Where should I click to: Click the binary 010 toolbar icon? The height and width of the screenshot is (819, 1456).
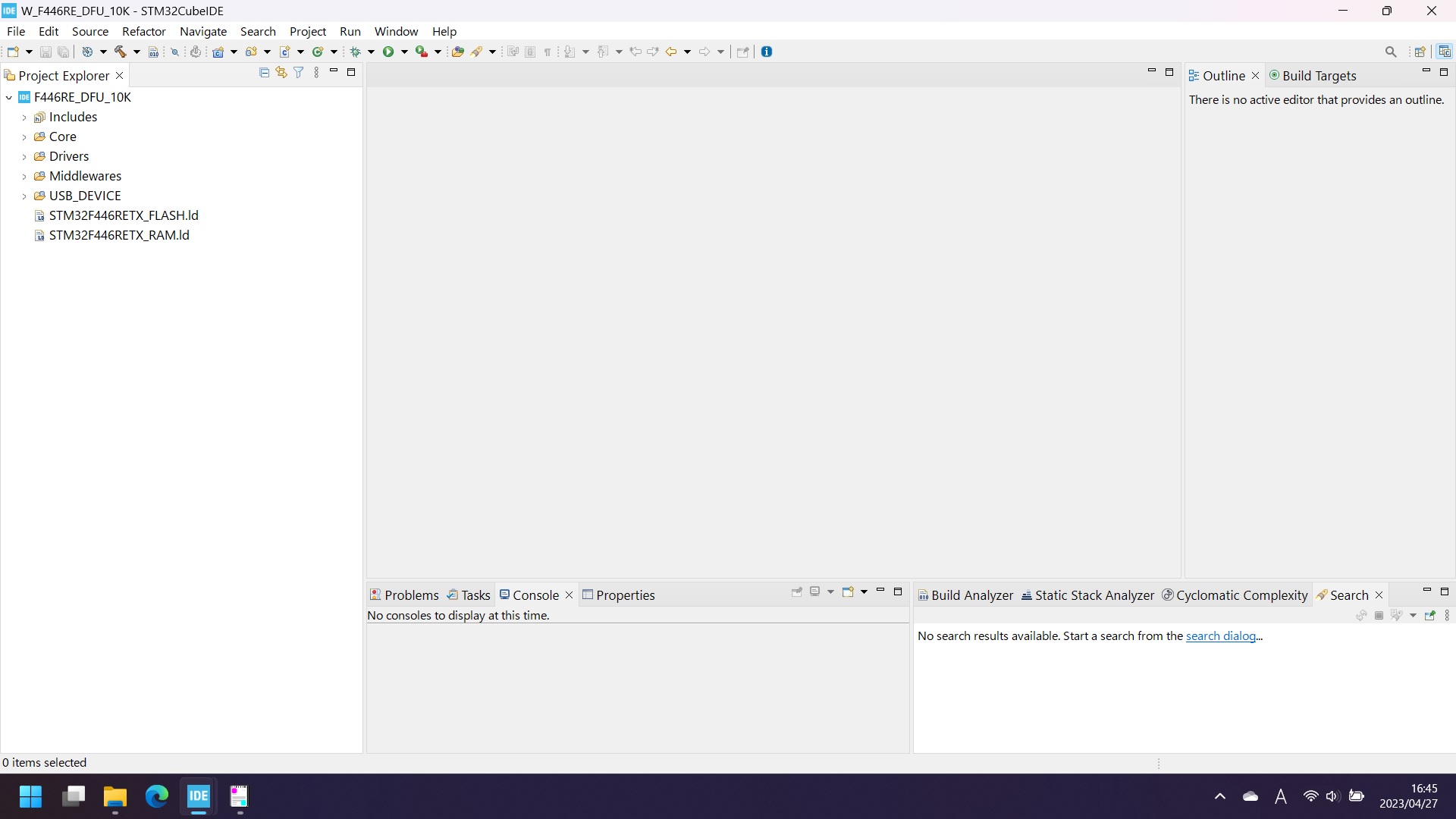tap(153, 52)
